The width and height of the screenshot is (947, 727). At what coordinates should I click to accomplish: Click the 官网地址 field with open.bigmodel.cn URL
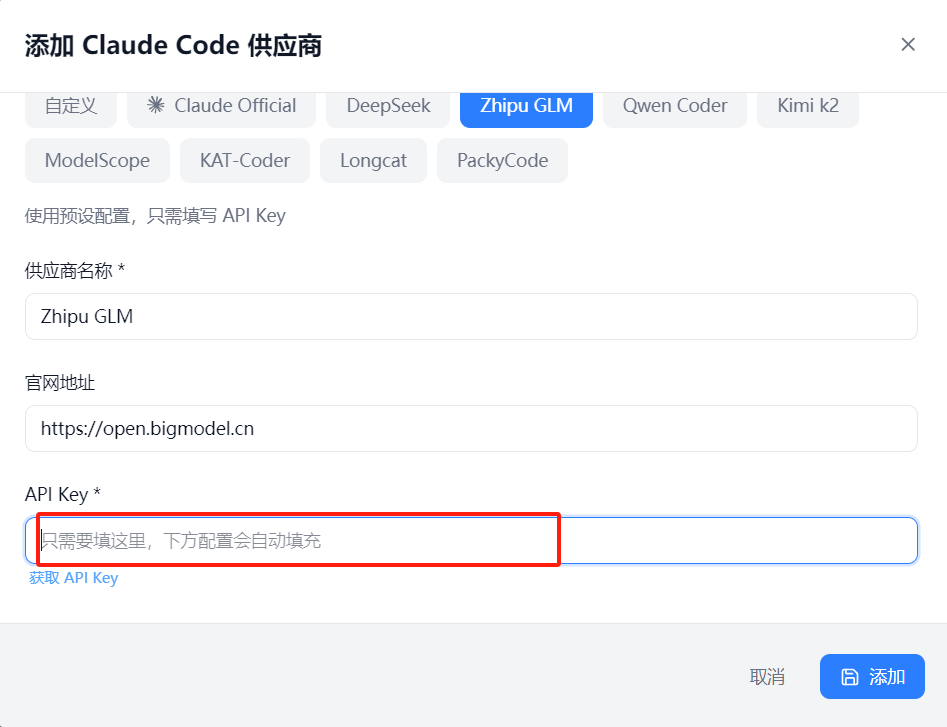pos(471,428)
